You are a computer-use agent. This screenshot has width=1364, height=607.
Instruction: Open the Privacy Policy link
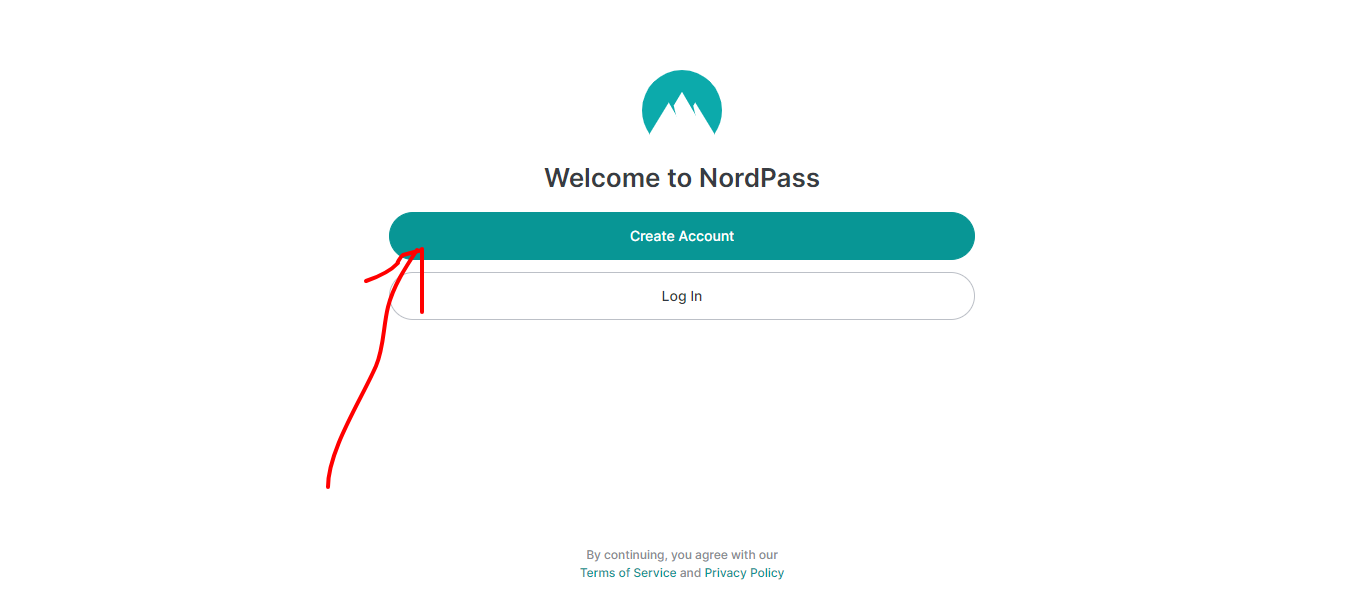coord(744,573)
